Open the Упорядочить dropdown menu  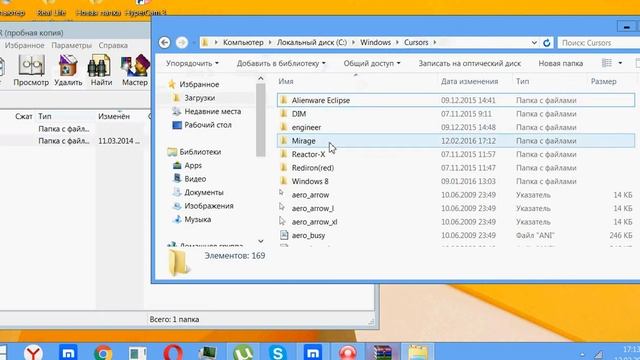[192, 63]
